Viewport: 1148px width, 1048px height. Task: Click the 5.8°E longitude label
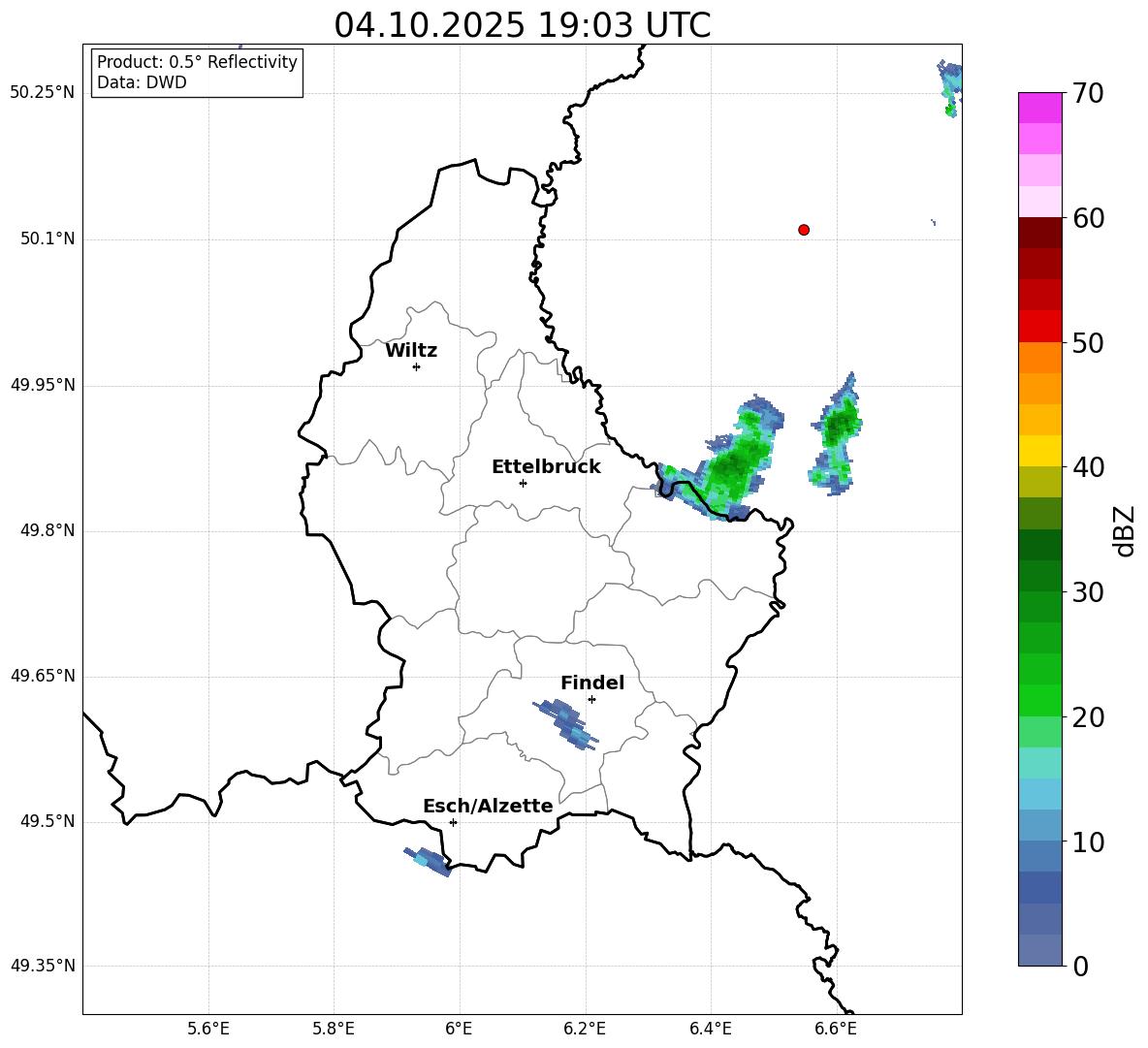point(334,1029)
